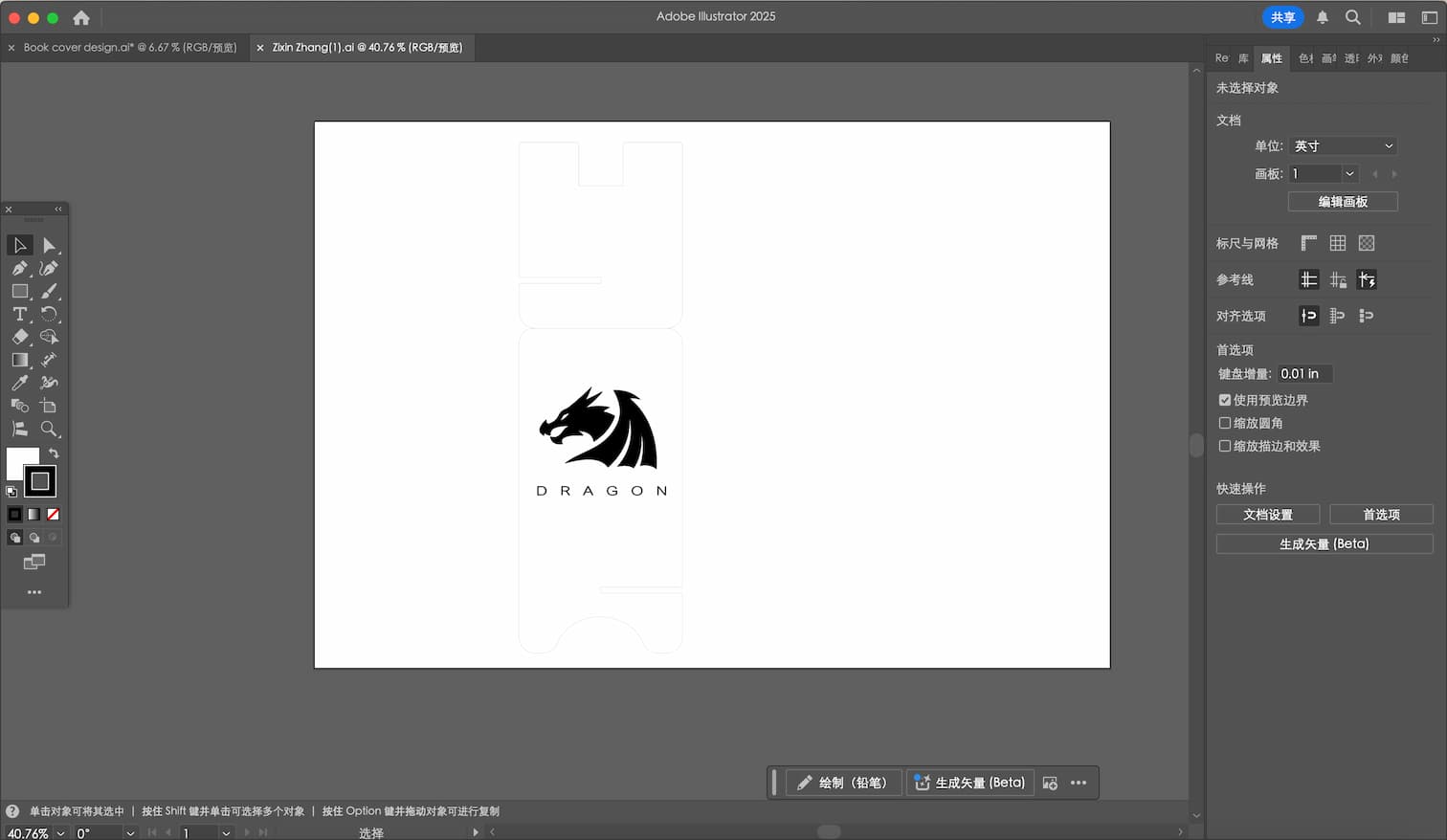This screenshot has width=1447, height=840.
Task: Show rulers using ruler icon
Action: 1309,243
